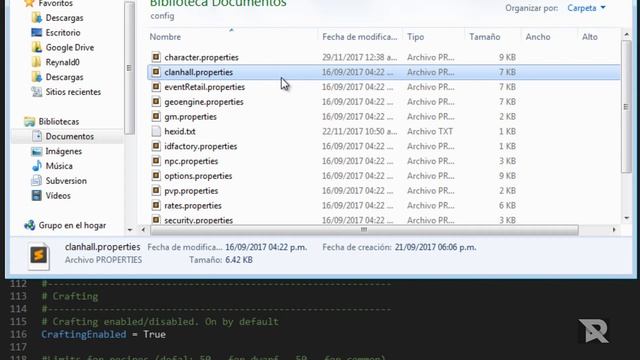Click the idfactory.properties file icon
Screen dimensions: 640x360
click(x=156, y=146)
